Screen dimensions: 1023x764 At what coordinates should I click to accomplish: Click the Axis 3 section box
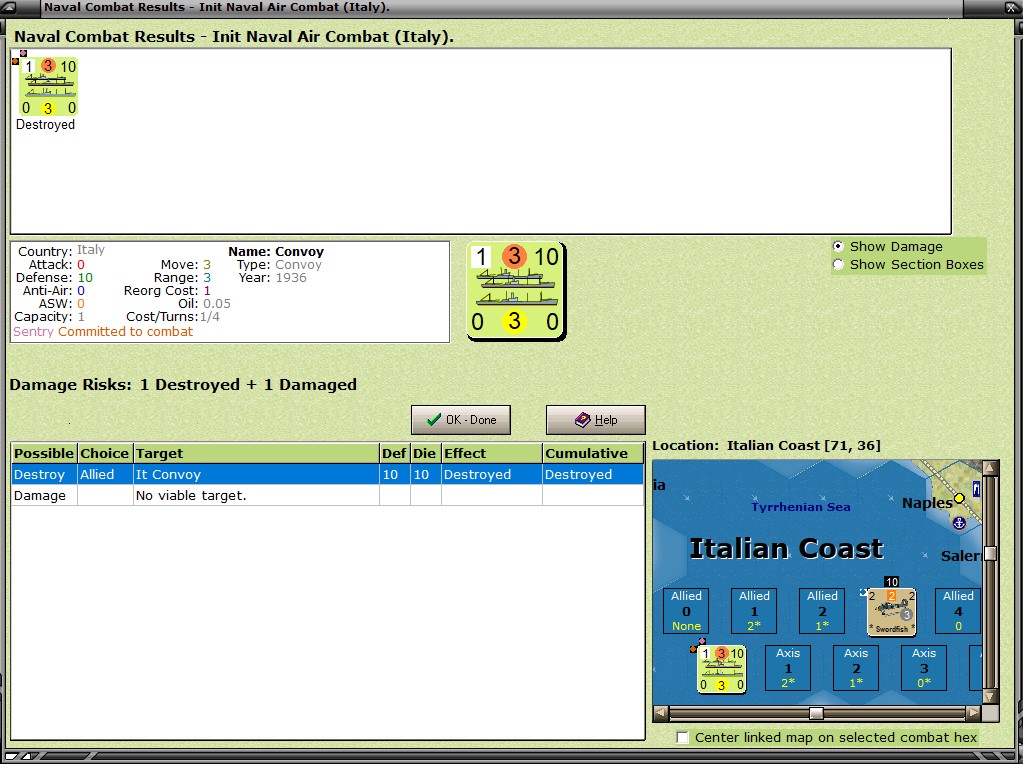[x=924, y=667]
